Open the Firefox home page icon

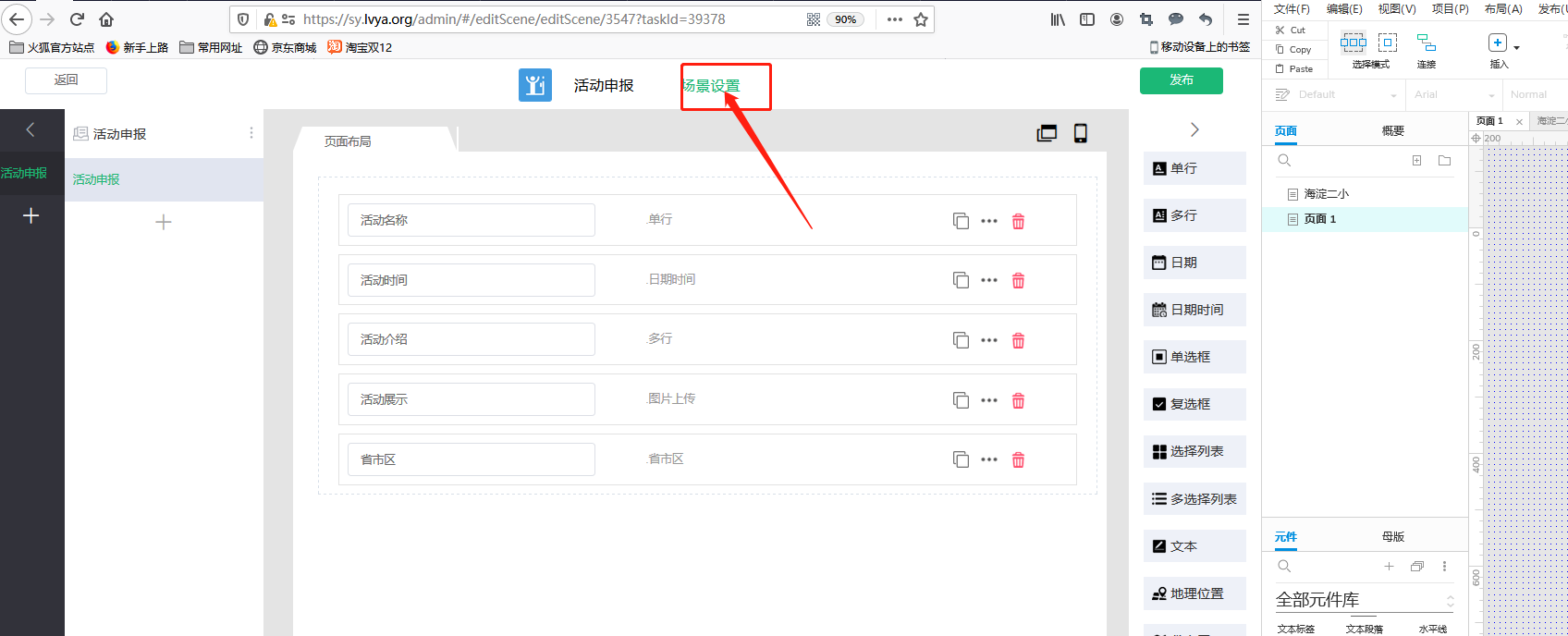click(106, 19)
